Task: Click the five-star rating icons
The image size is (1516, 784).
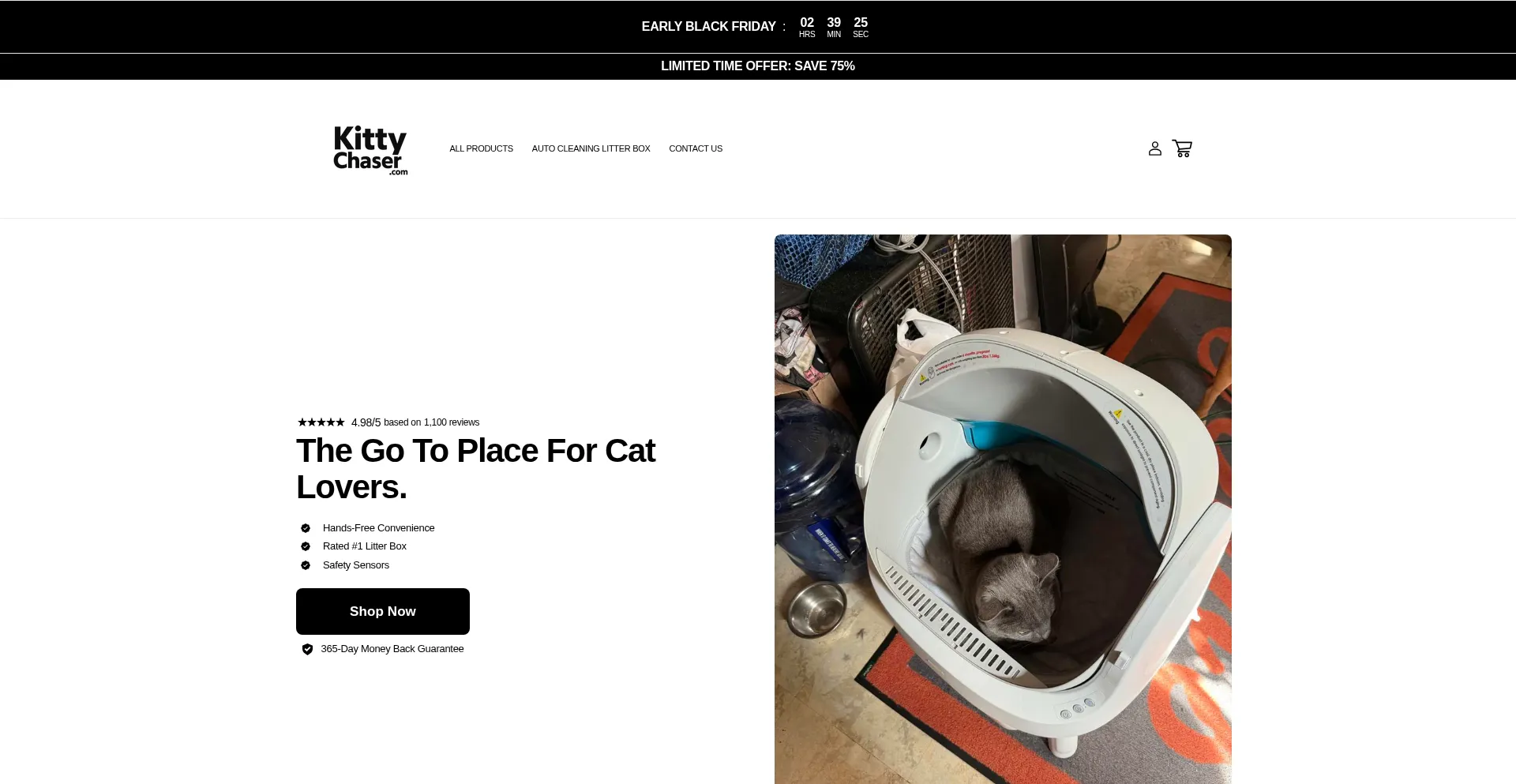Action: (x=321, y=422)
